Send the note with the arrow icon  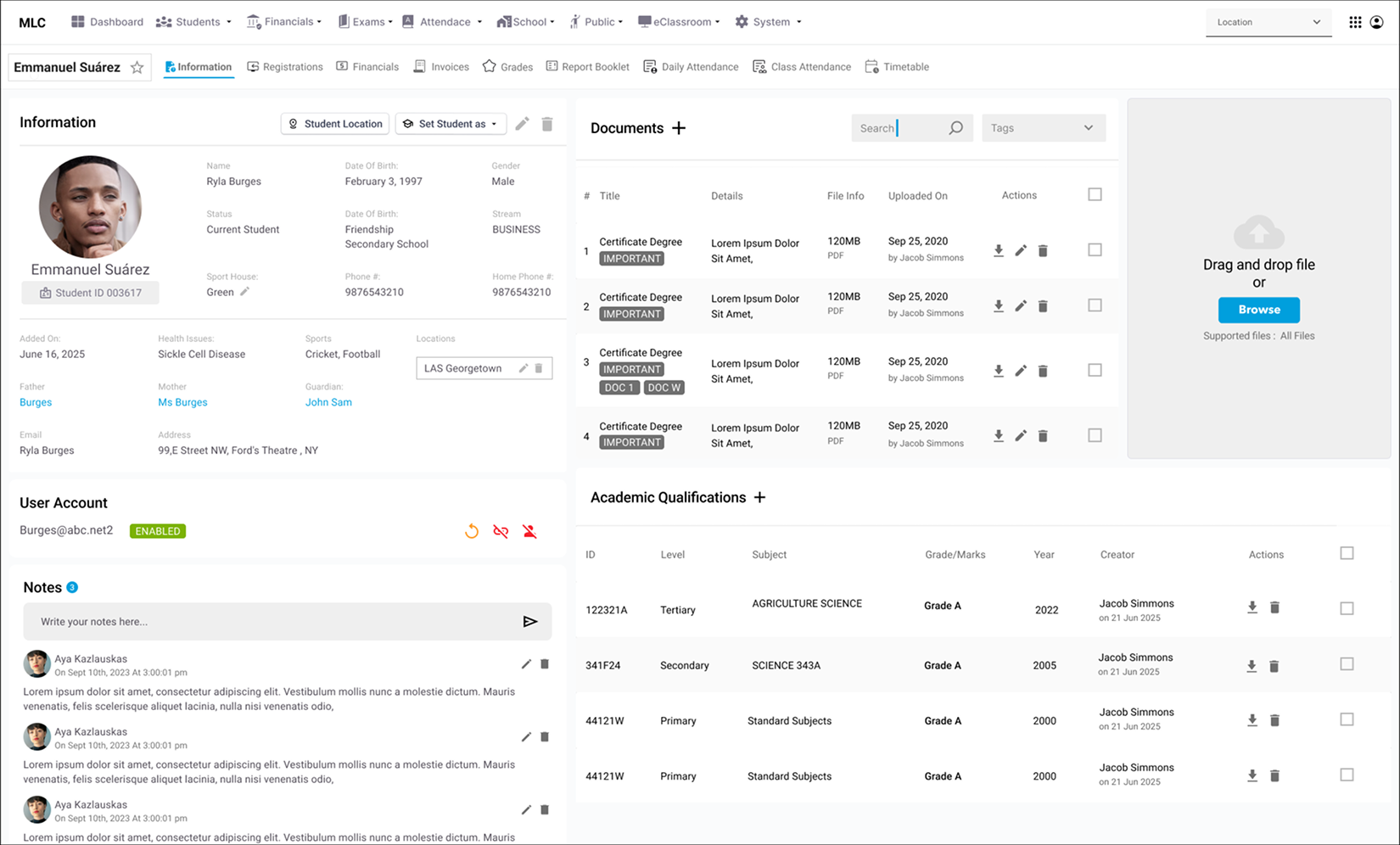pos(530,622)
